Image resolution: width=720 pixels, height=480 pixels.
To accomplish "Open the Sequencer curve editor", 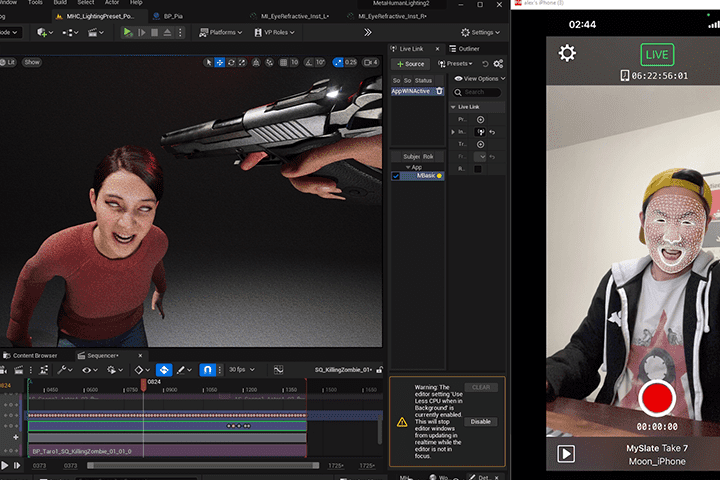I will tap(278, 370).
